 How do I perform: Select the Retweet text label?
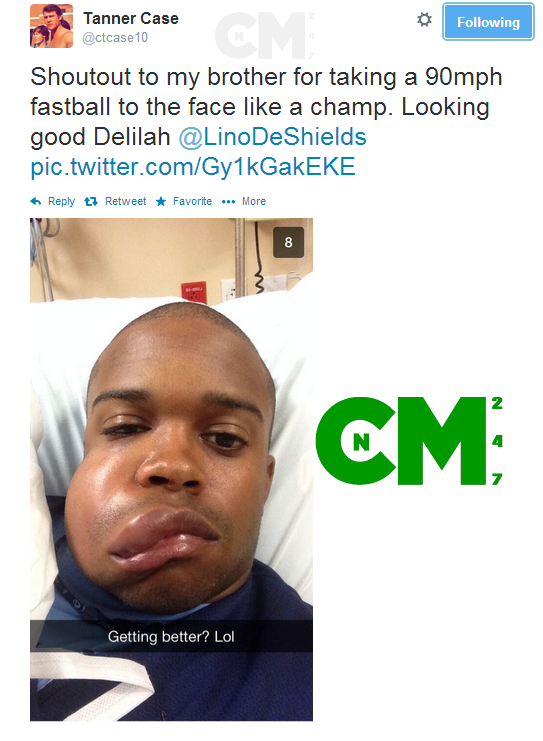pos(126,201)
